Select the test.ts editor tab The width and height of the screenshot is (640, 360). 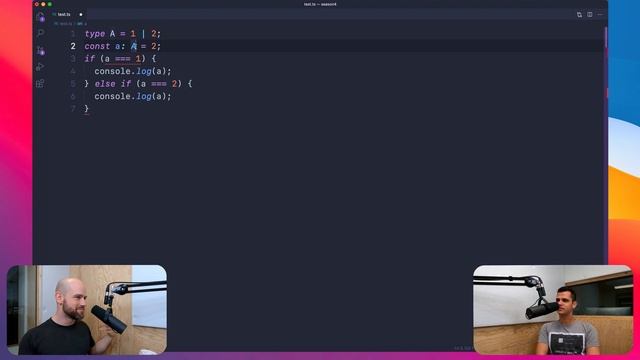click(x=67, y=14)
